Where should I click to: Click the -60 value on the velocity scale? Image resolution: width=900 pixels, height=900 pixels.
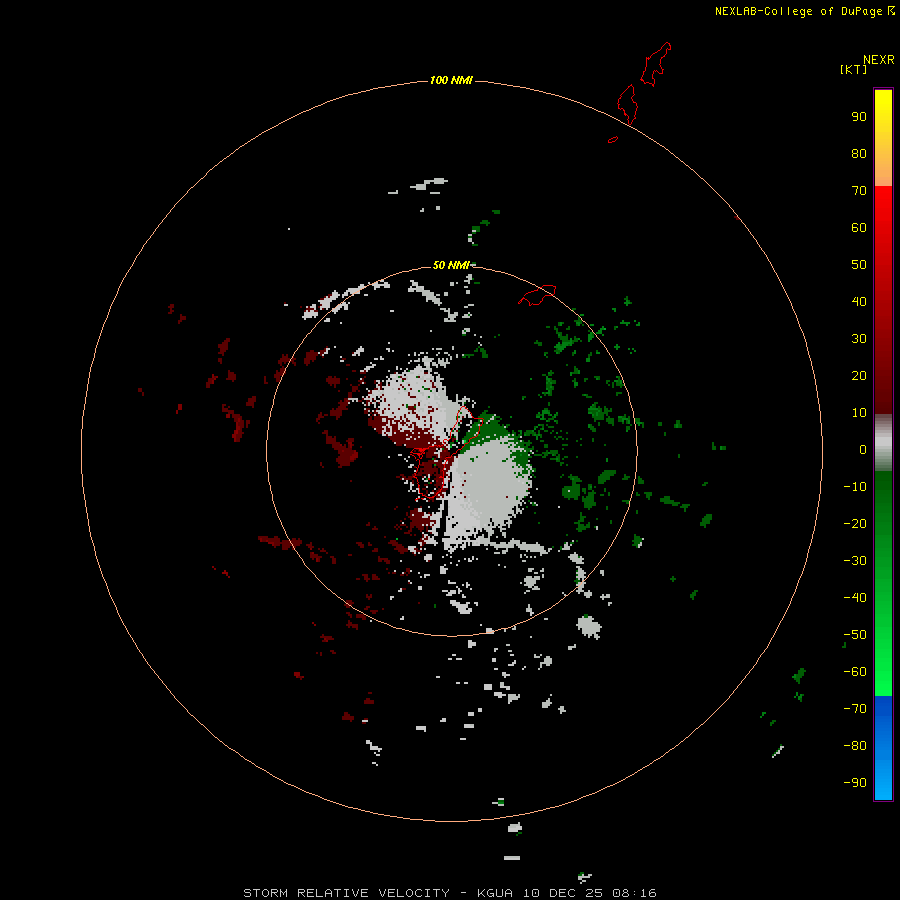pos(855,672)
